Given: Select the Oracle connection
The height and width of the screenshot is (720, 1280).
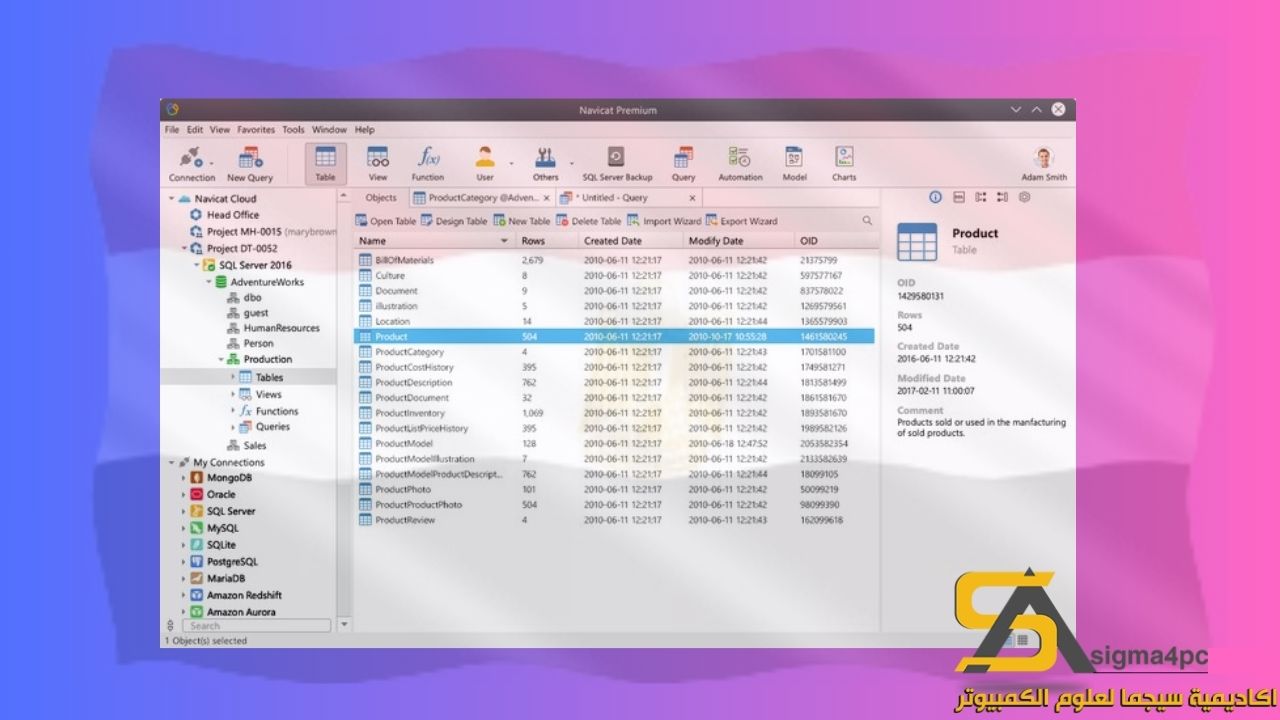Looking at the screenshot, I should click(x=221, y=494).
